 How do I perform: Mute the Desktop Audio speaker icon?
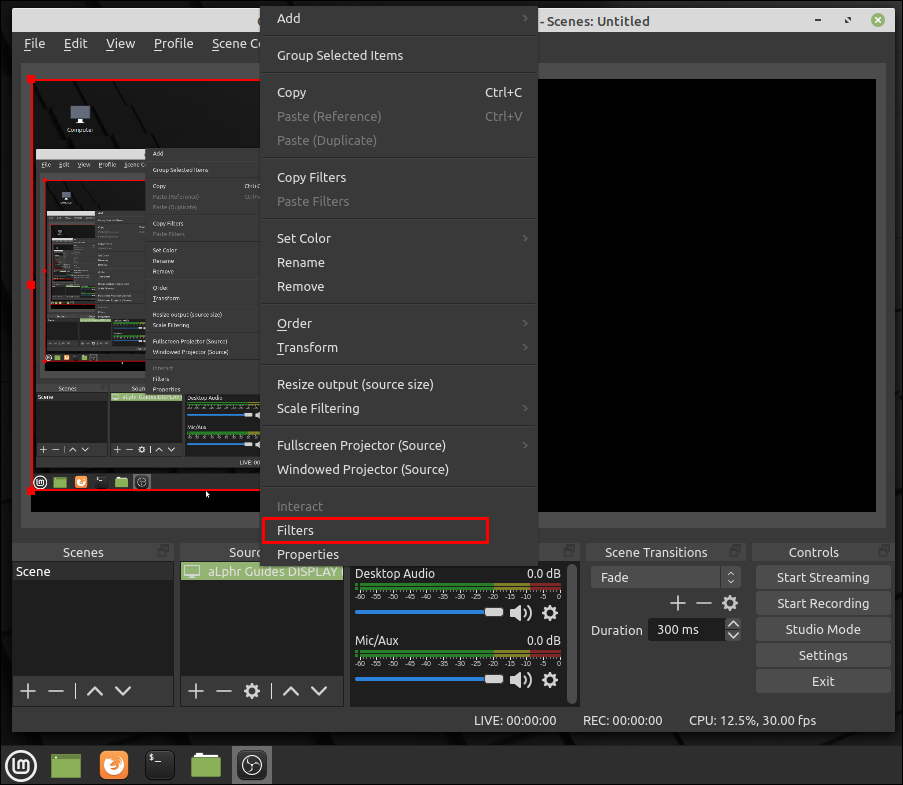click(x=520, y=613)
